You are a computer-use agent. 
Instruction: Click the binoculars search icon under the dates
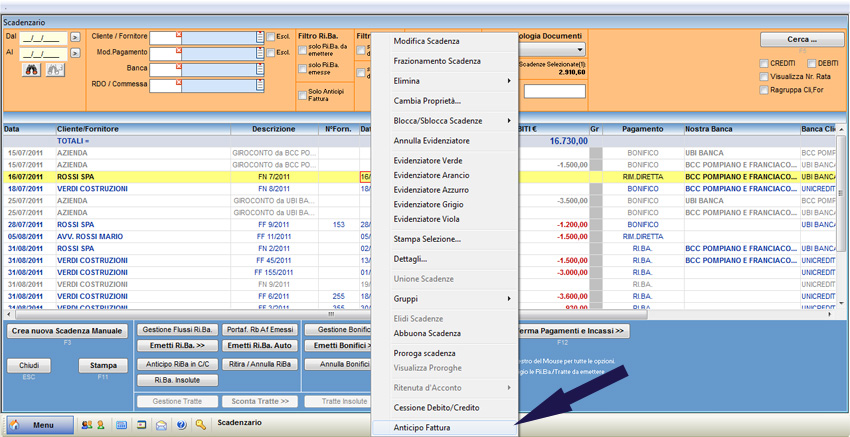click(x=32, y=70)
